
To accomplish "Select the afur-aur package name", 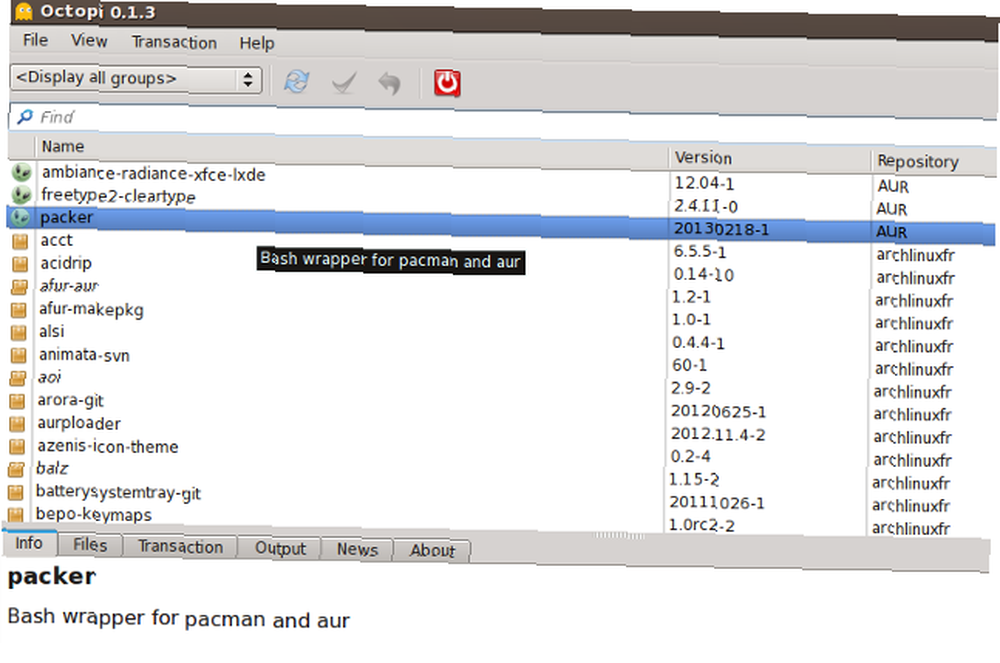I will pyautogui.click(x=69, y=286).
